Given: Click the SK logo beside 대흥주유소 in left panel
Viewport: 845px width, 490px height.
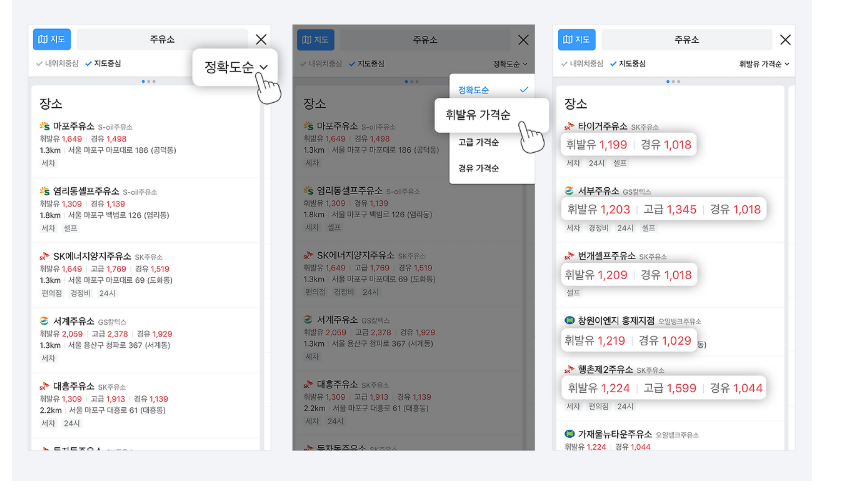Looking at the screenshot, I should [x=44, y=386].
